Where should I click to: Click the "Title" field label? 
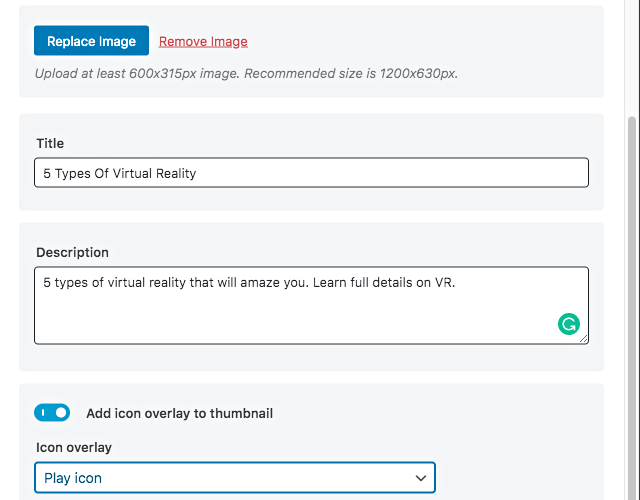pyautogui.click(x=50, y=144)
